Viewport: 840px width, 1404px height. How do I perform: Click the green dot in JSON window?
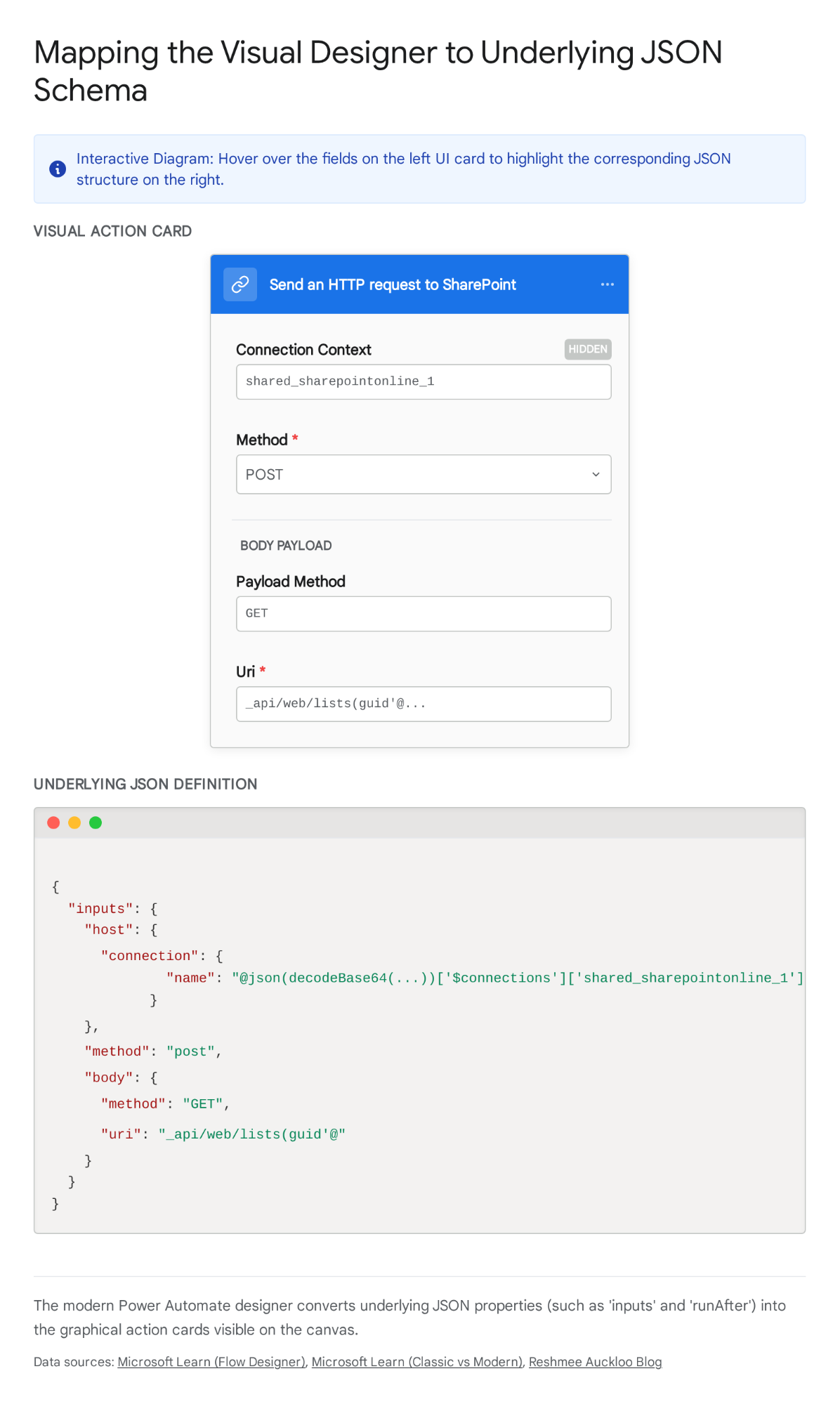point(96,822)
